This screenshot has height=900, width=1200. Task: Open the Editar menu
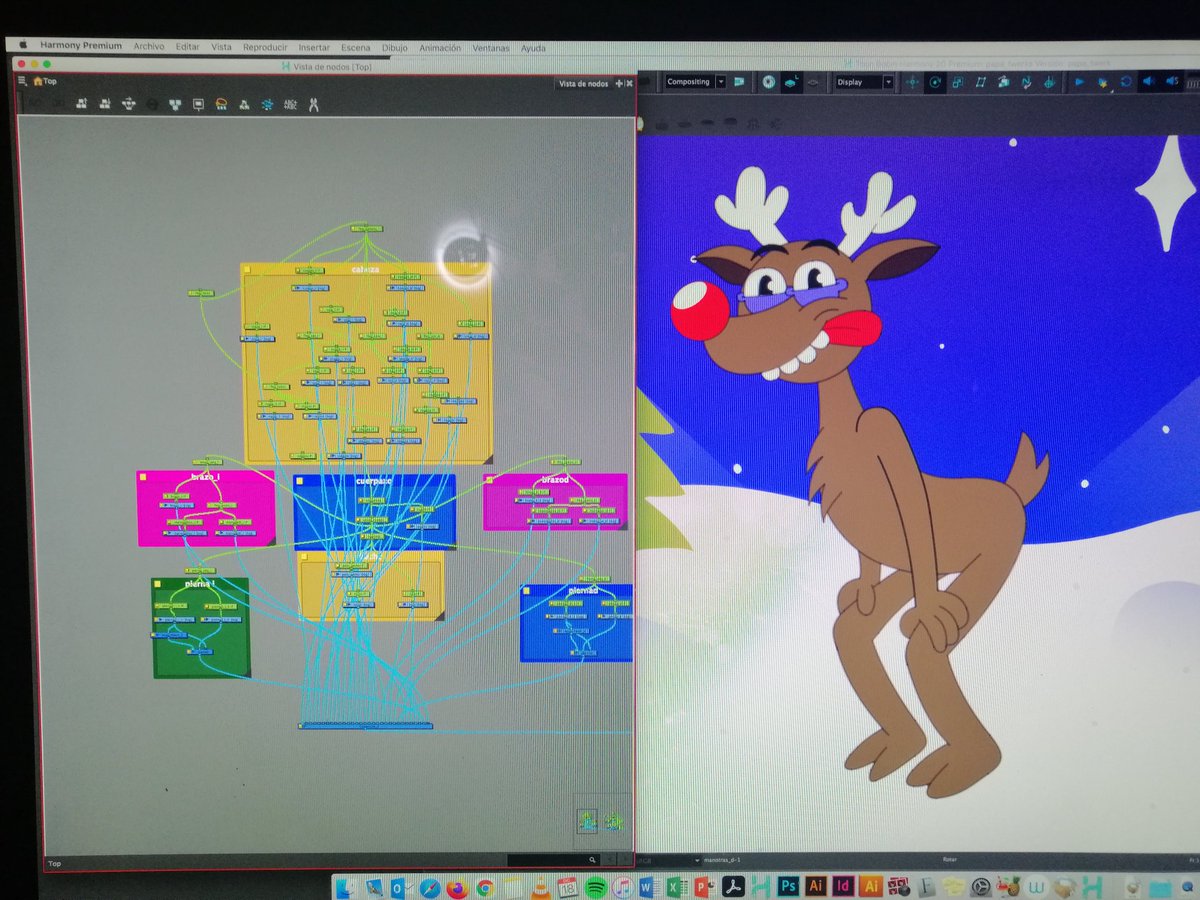click(x=187, y=47)
